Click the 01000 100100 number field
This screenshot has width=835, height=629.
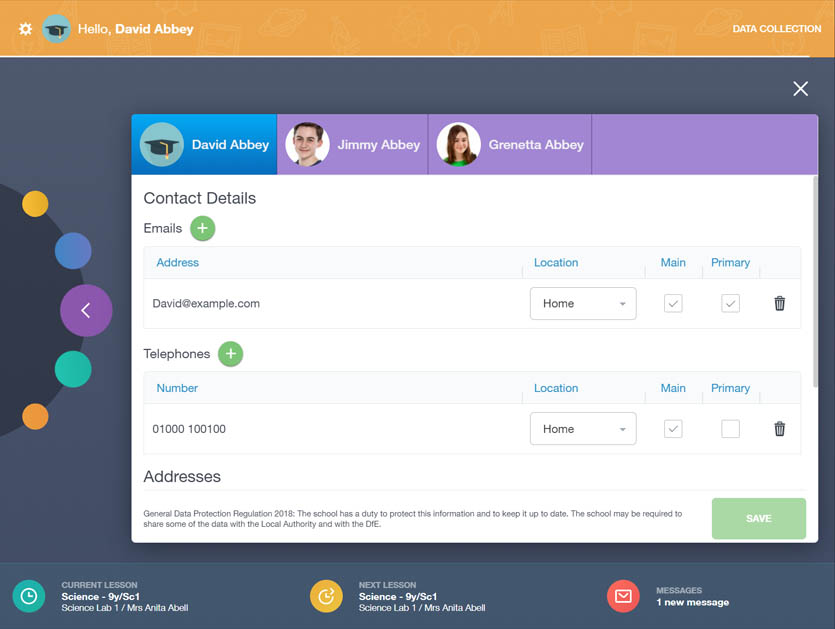click(189, 429)
